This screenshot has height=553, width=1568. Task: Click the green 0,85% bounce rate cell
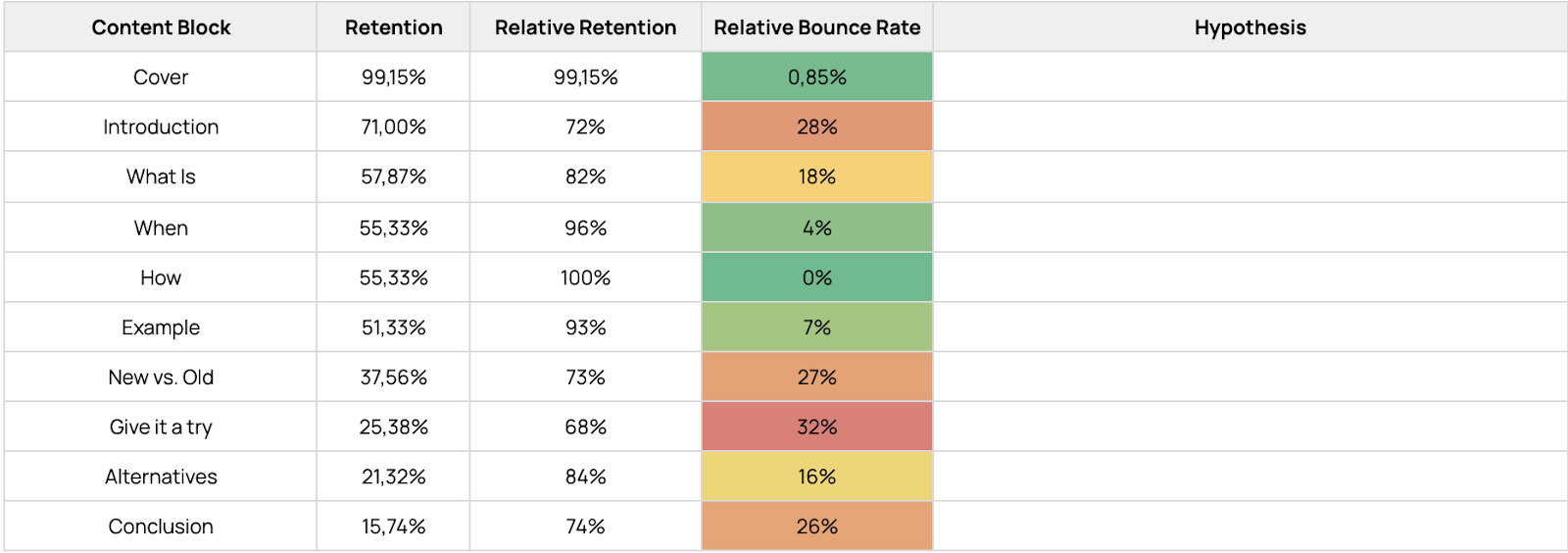(816, 77)
